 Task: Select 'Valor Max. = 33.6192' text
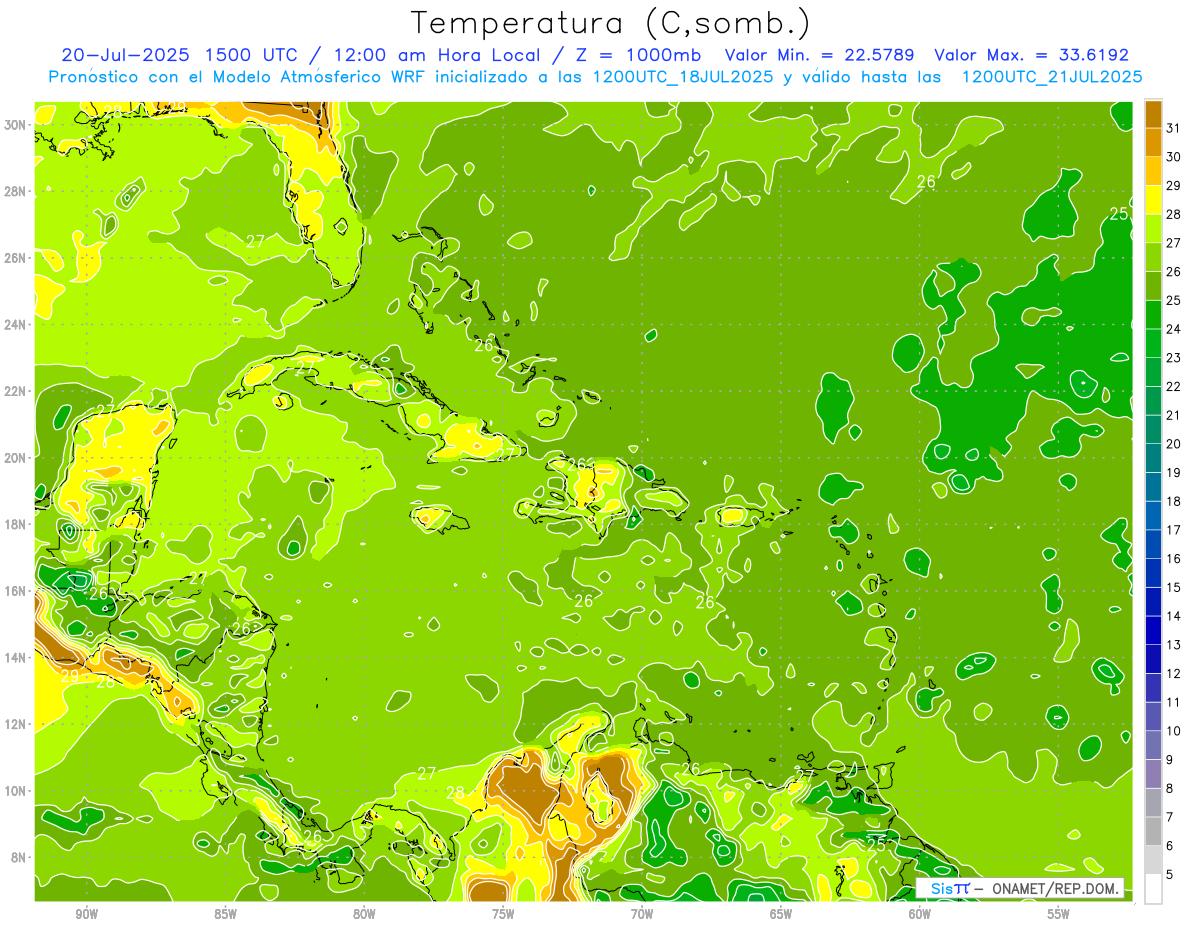1031,55
